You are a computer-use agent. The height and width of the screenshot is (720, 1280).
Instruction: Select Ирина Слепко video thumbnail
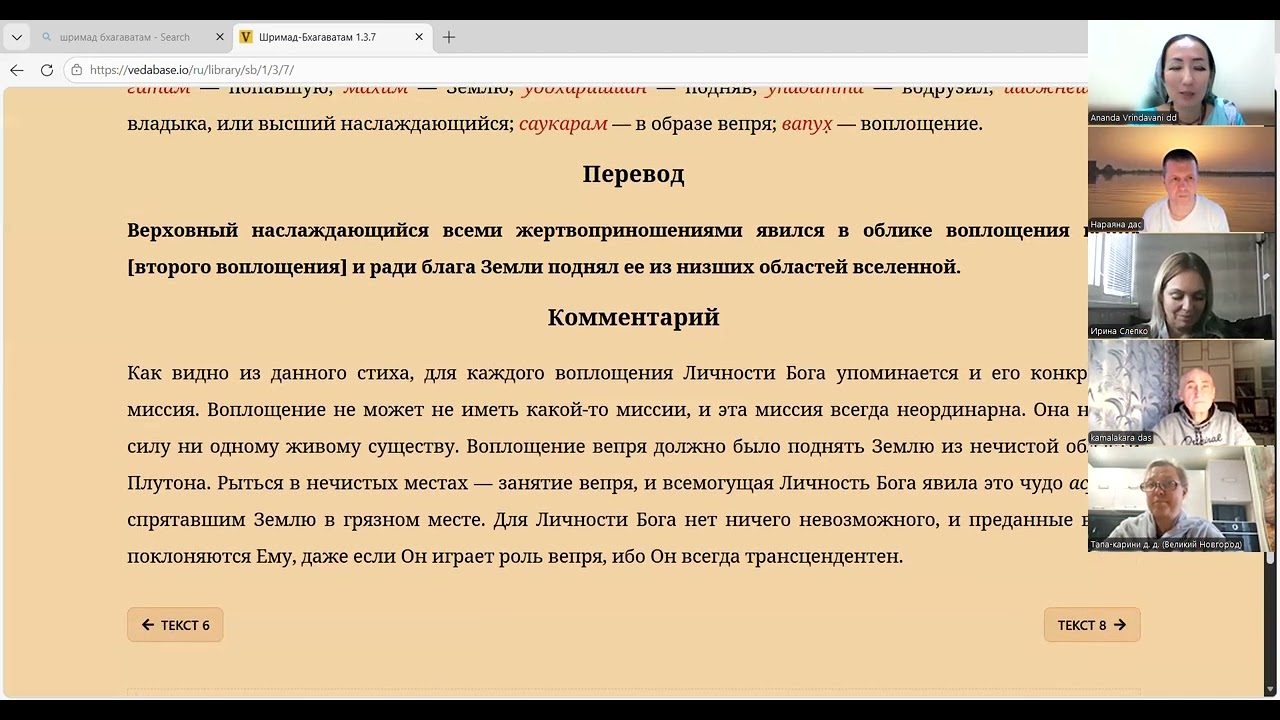coord(1181,286)
